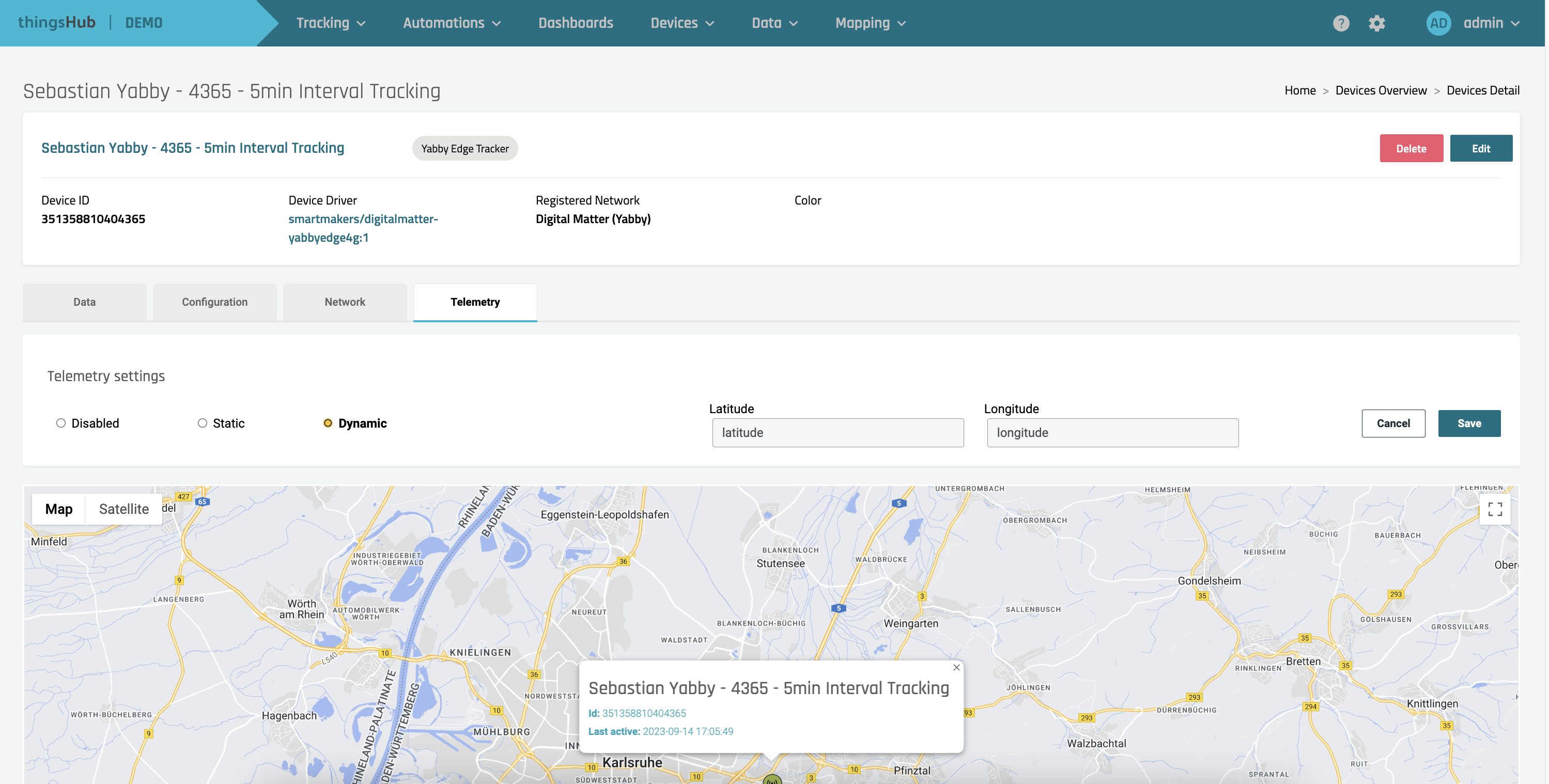Click the help question mark icon
This screenshot has width=1549, height=784.
(1340, 23)
